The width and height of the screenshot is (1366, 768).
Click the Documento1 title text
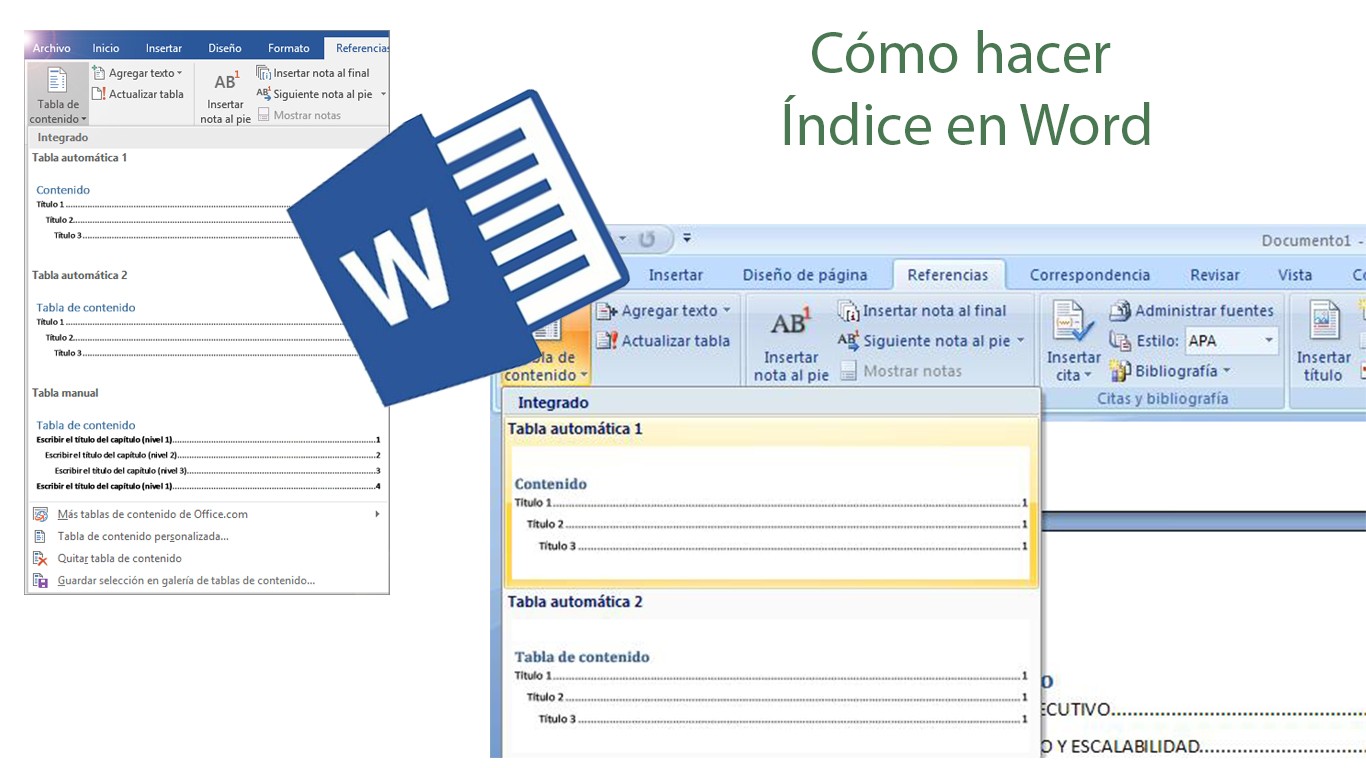point(1308,240)
